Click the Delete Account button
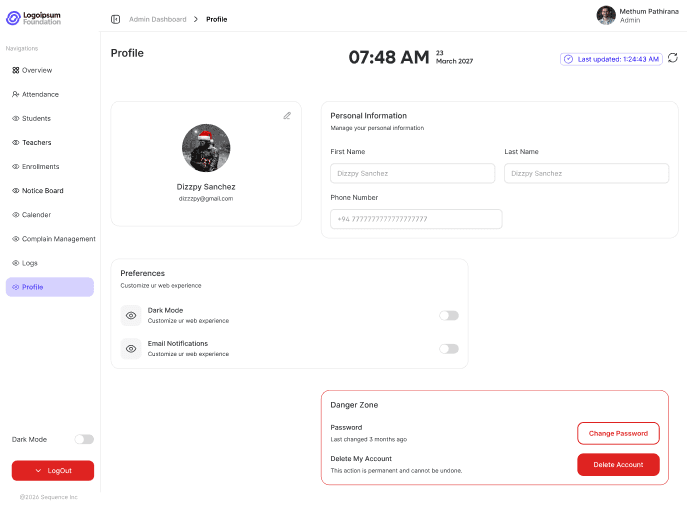 (618, 464)
